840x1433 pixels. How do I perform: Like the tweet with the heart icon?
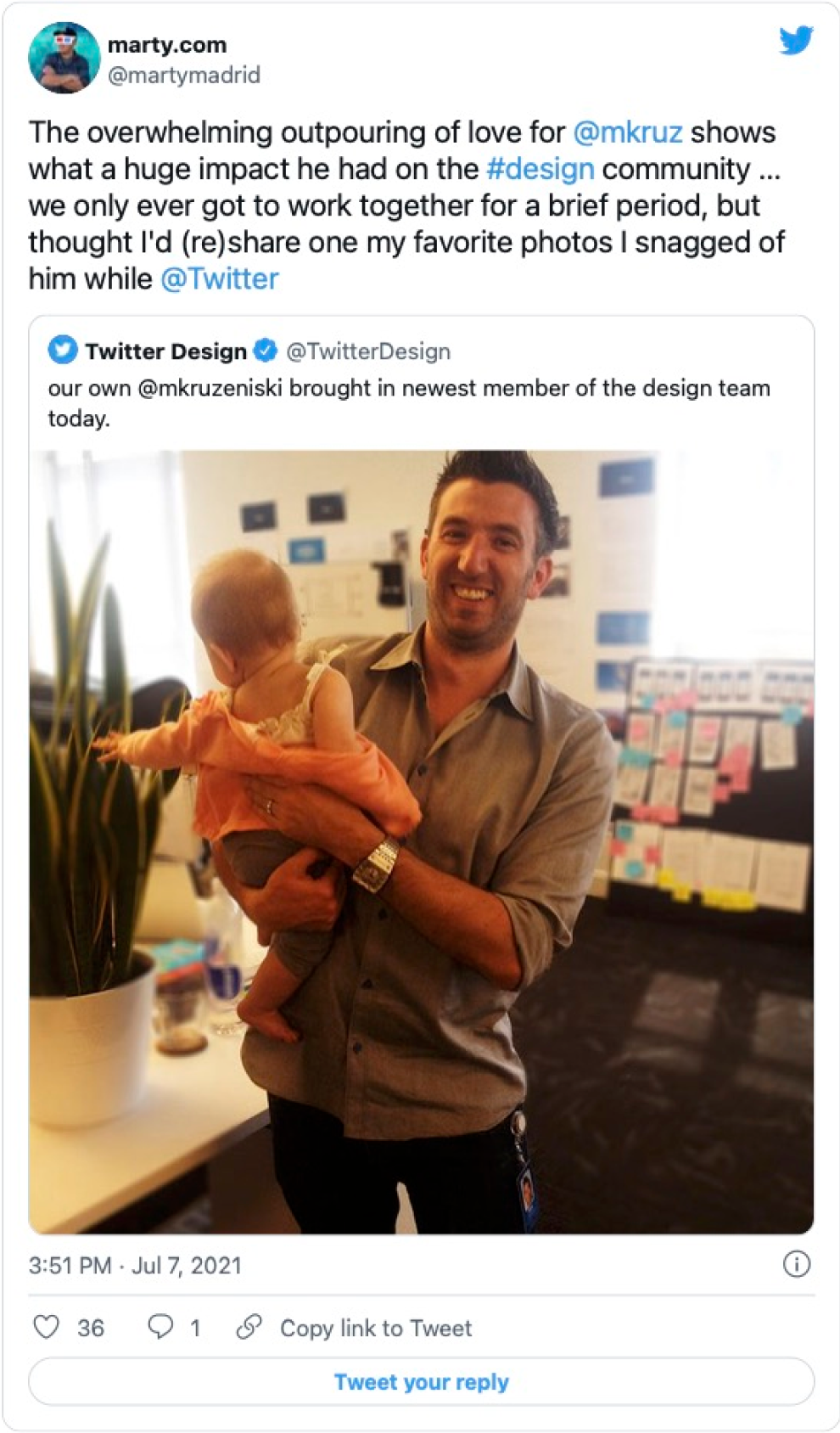(46, 1327)
